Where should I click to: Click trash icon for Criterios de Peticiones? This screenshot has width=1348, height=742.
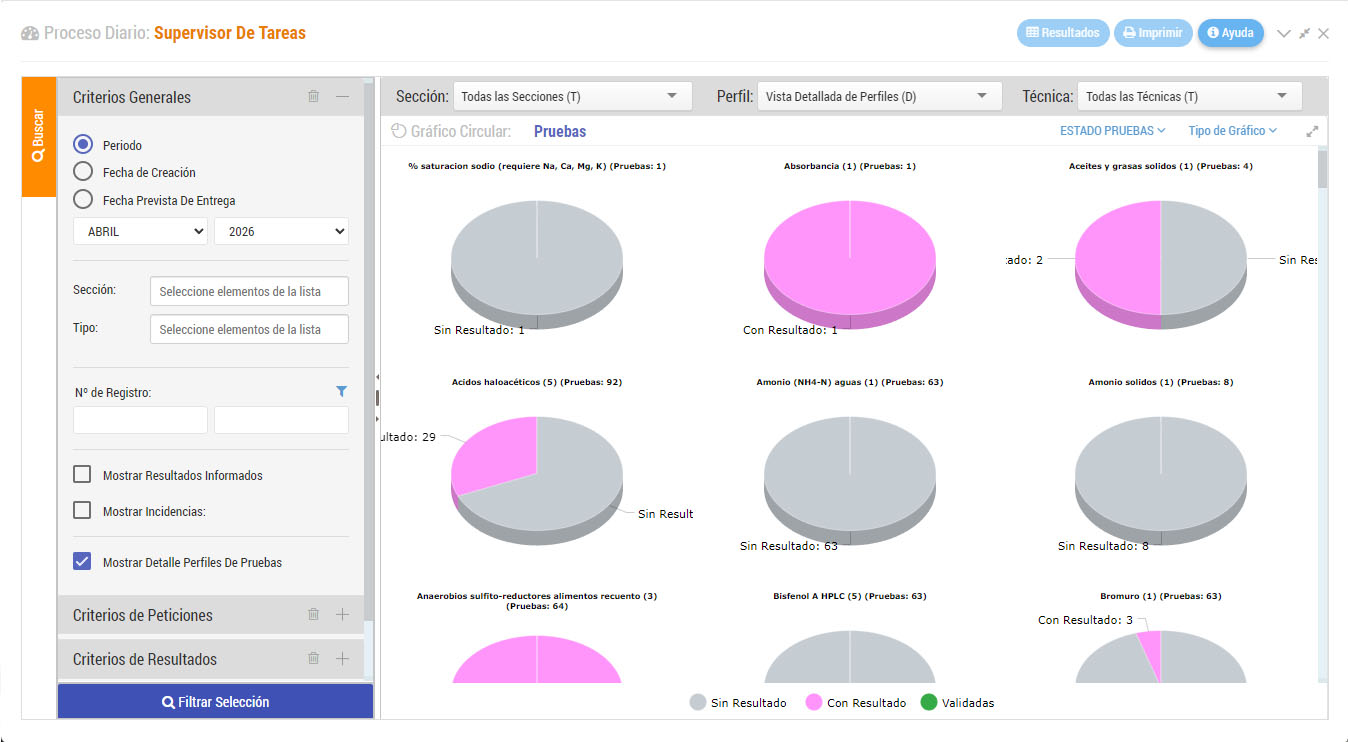[x=313, y=615]
